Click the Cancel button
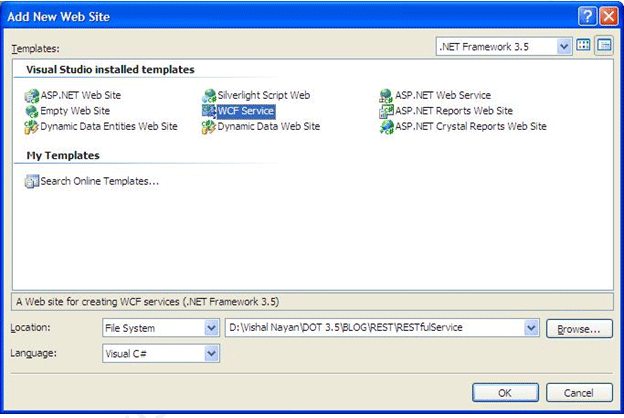The height and width of the screenshot is (418, 624). click(x=579, y=393)
